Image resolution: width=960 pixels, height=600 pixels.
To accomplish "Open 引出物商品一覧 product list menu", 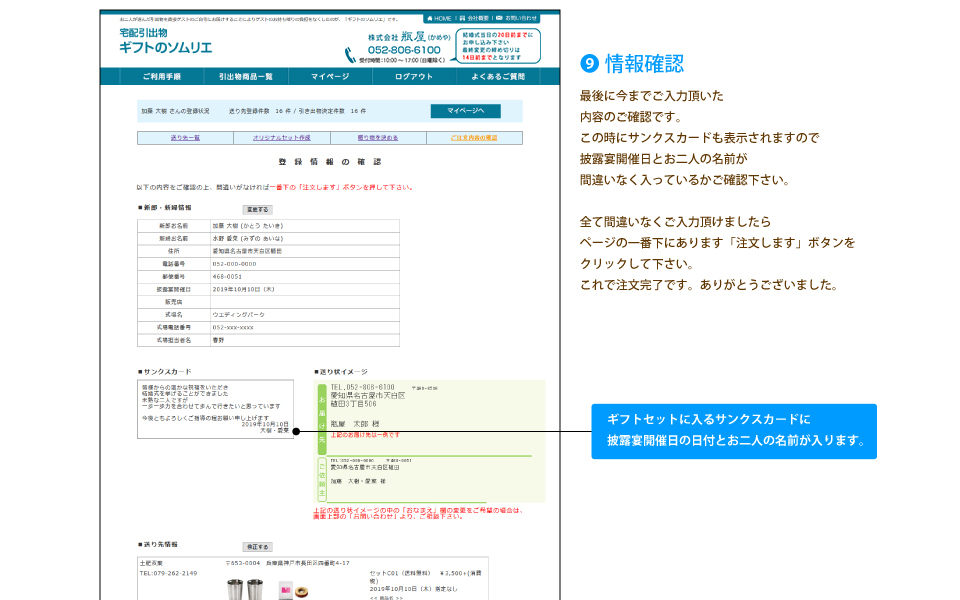I will point(245,77).
